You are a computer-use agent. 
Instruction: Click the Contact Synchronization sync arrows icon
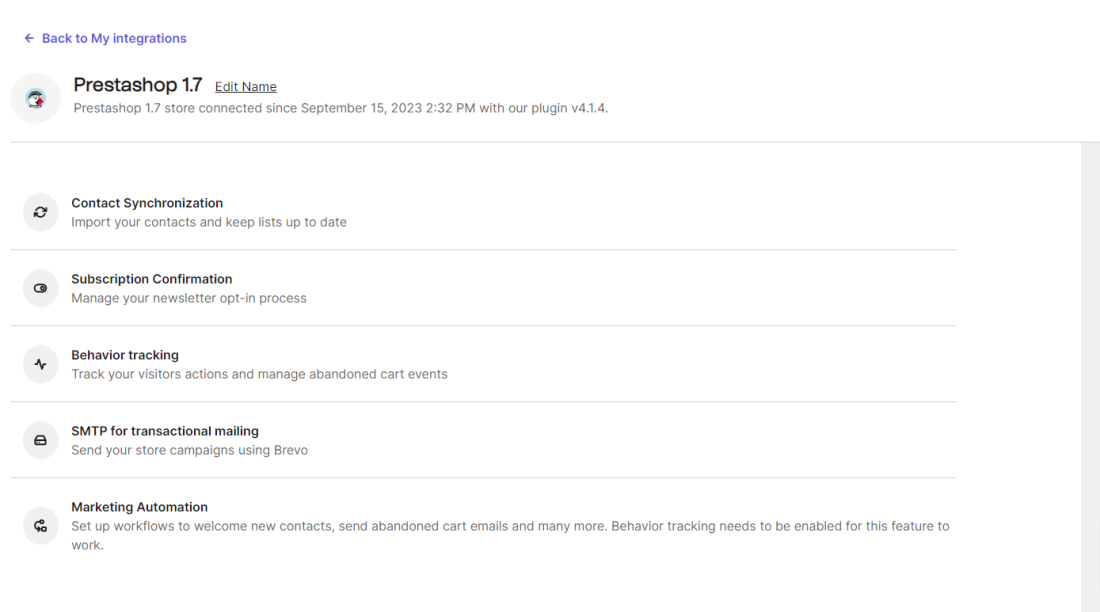click(x=40, y=212)
